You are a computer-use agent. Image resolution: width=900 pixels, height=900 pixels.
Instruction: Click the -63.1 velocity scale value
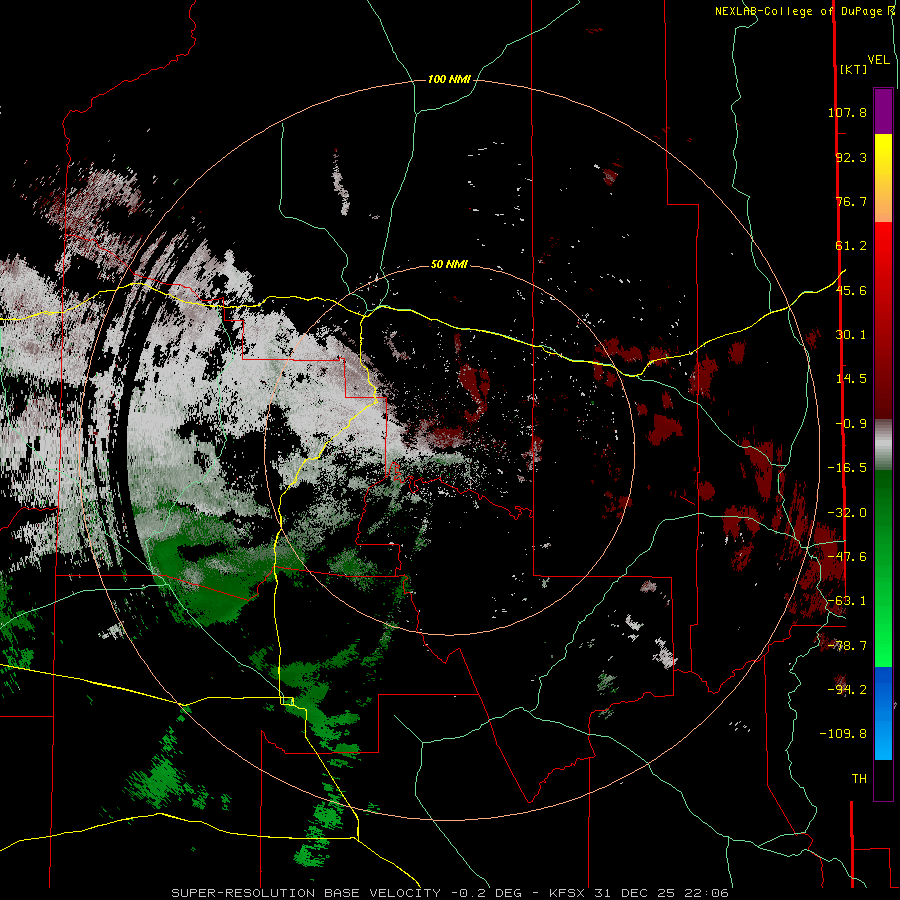click(x=847, y=601)
